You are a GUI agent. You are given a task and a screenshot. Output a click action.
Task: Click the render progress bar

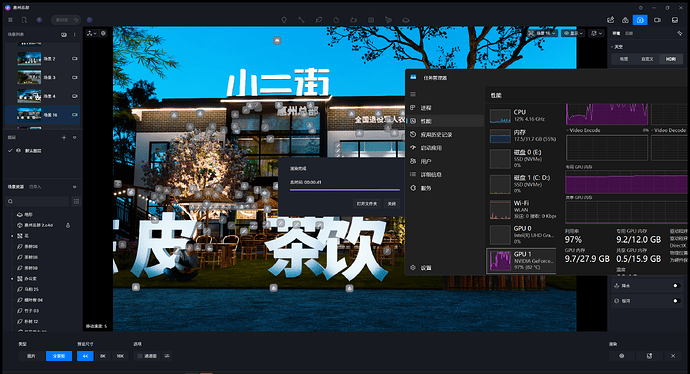(x=345, y=190)
